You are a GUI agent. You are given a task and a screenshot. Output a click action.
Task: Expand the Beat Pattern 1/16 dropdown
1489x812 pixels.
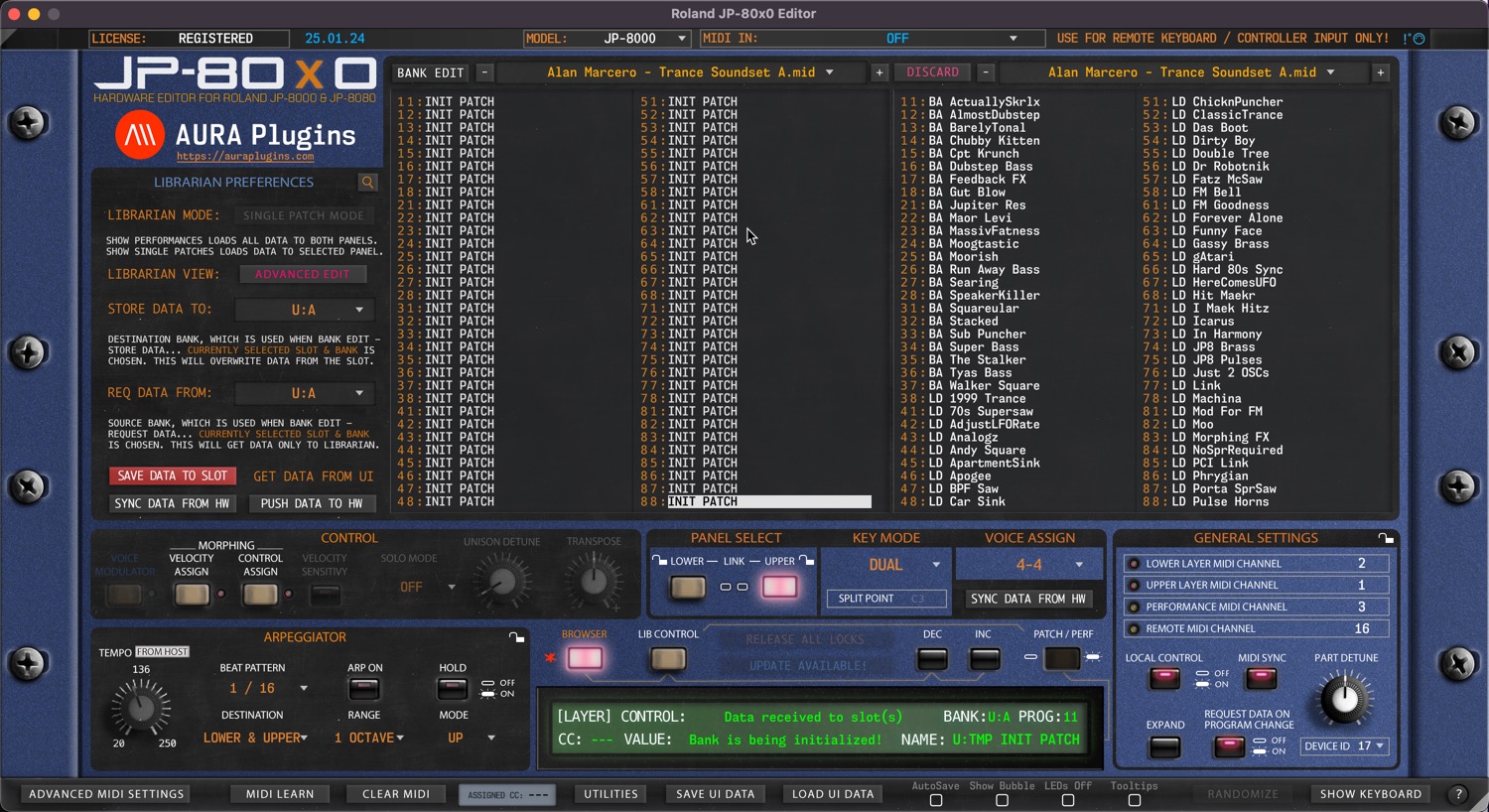click(x=266, y=689)
